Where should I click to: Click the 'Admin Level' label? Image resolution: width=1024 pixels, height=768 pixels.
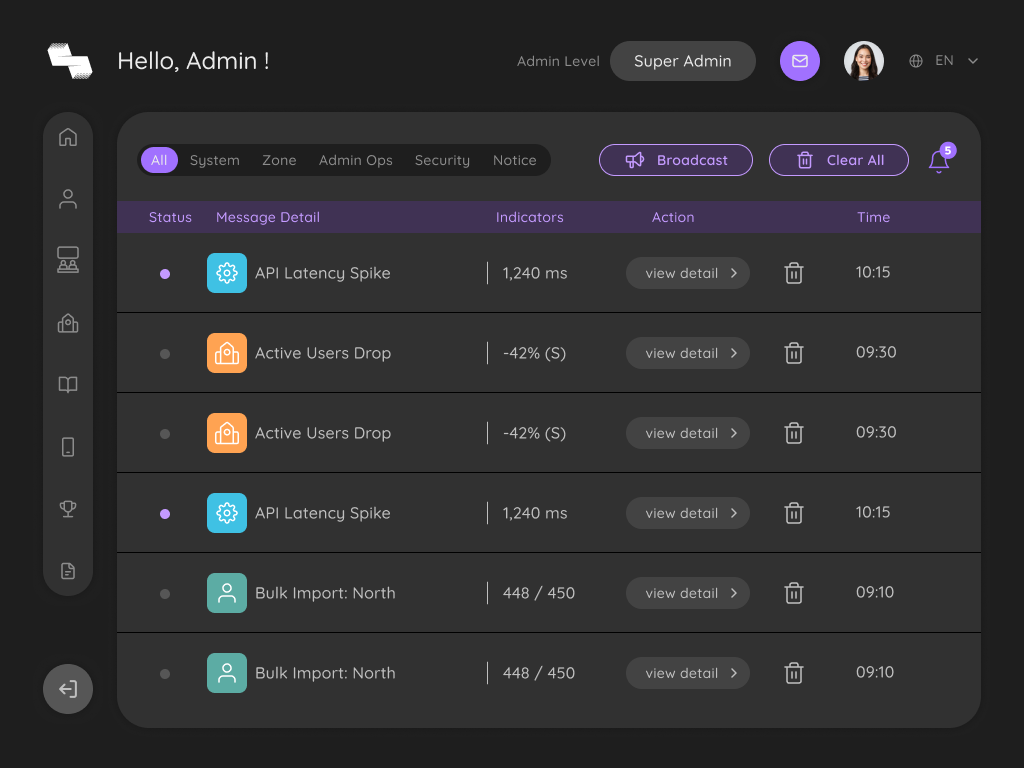point(558,61)
